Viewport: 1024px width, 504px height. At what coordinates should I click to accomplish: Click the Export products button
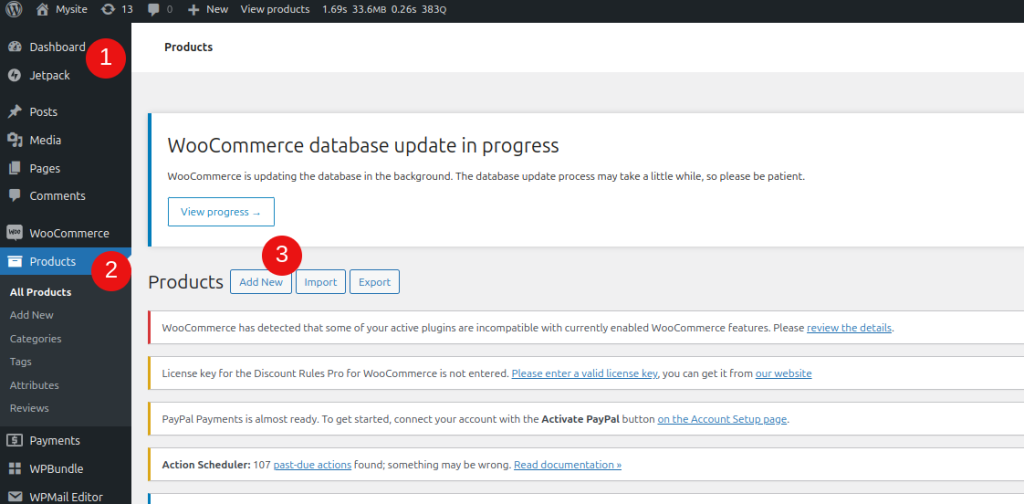[375, 282]
